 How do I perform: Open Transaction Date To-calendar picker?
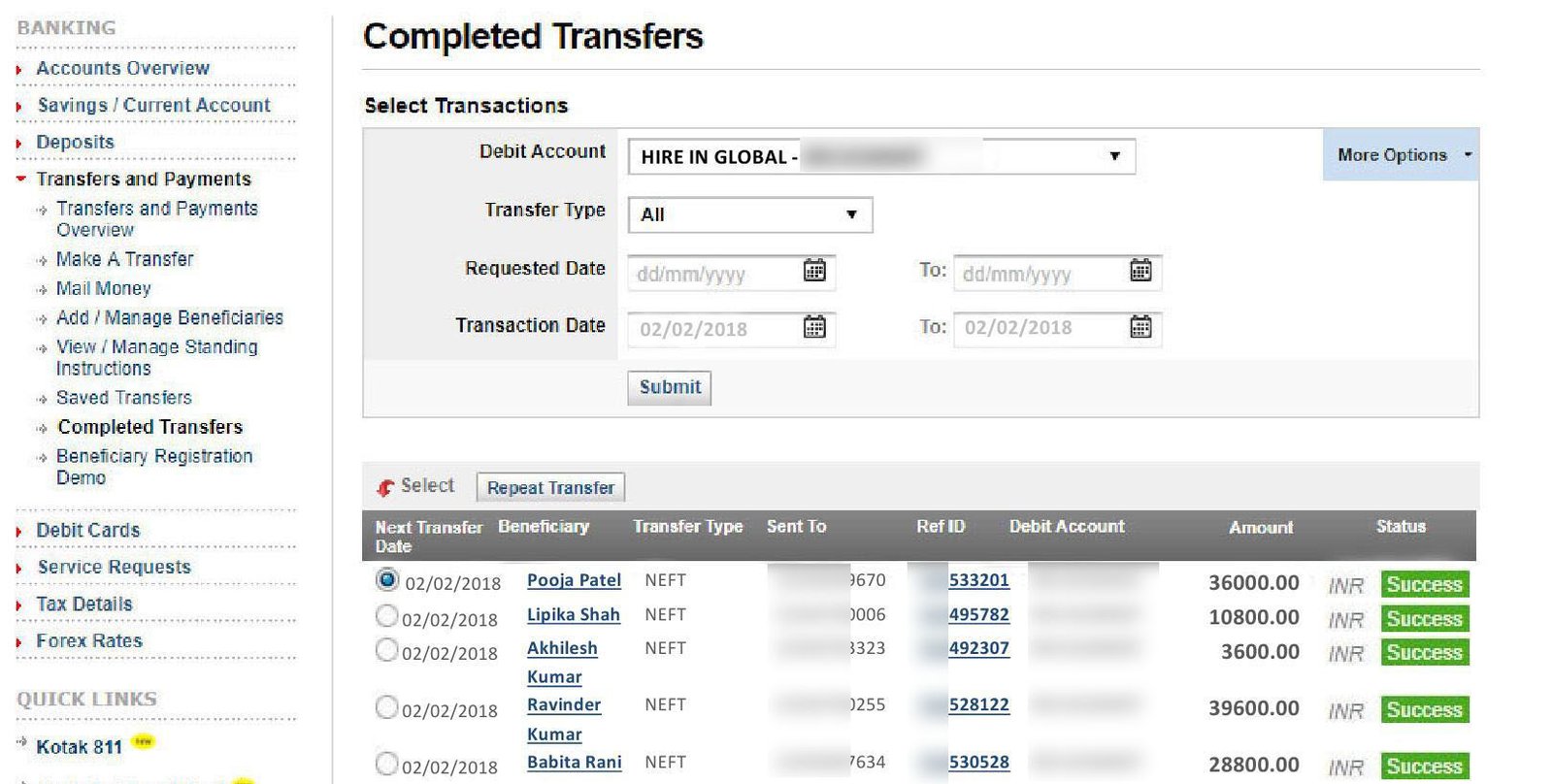[x=1140, y=328]
